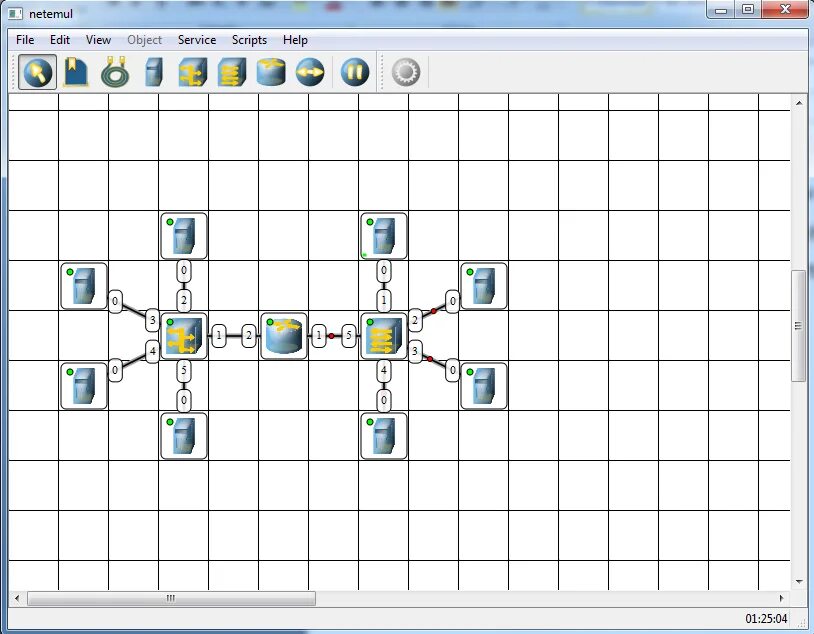Screen dimensions: 814x634
Task: Click the vertical scrollbar thumb
Action: [798, 326]
